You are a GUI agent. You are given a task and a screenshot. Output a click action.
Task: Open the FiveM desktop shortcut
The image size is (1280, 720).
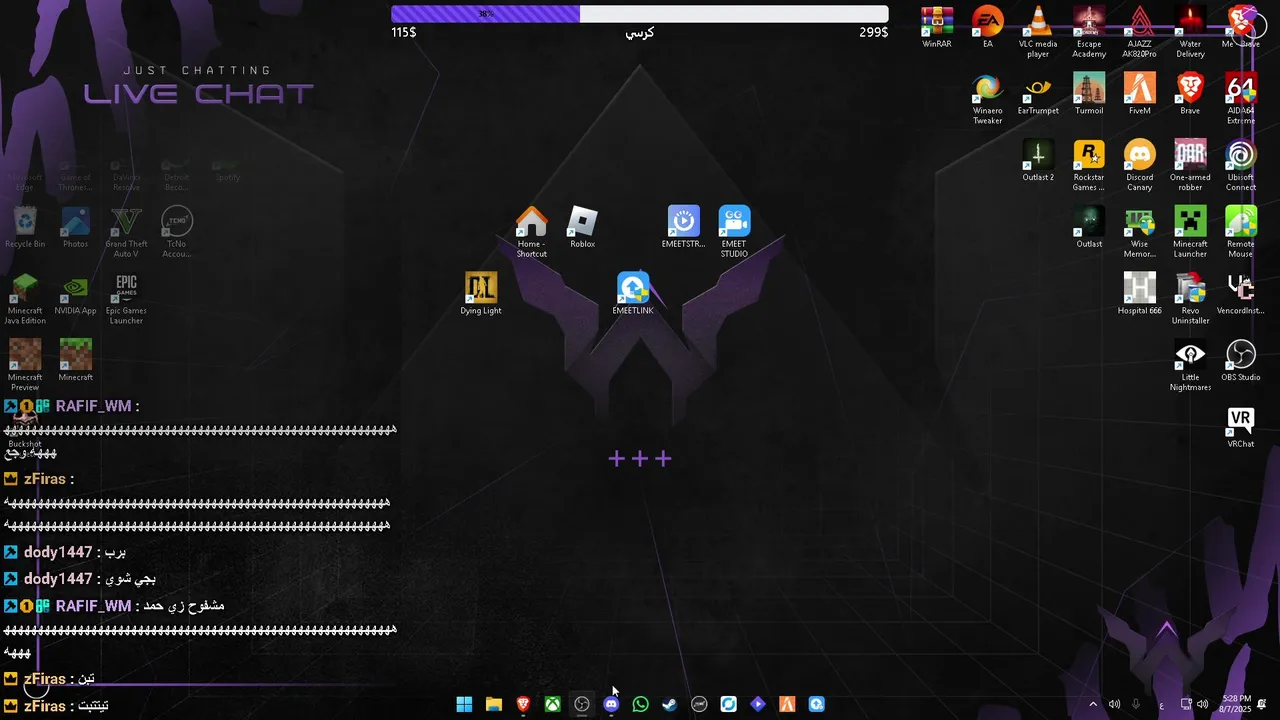point(1139,94)
